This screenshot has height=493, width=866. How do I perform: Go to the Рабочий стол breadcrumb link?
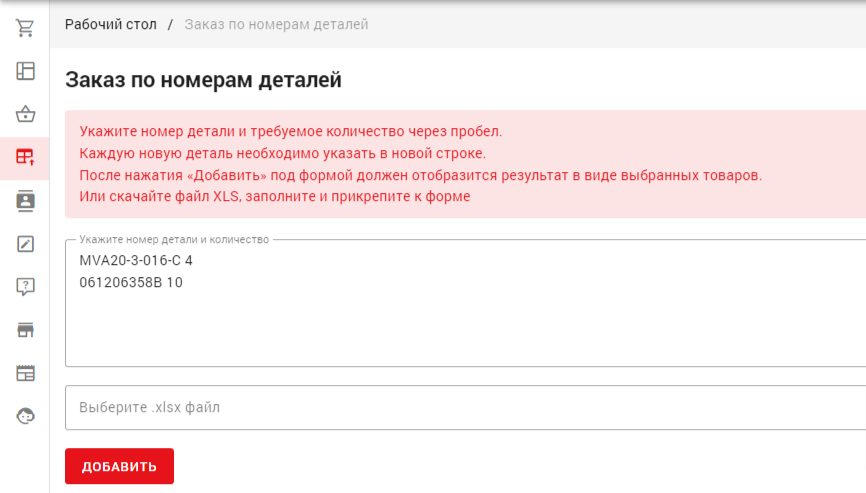(111, 24)
